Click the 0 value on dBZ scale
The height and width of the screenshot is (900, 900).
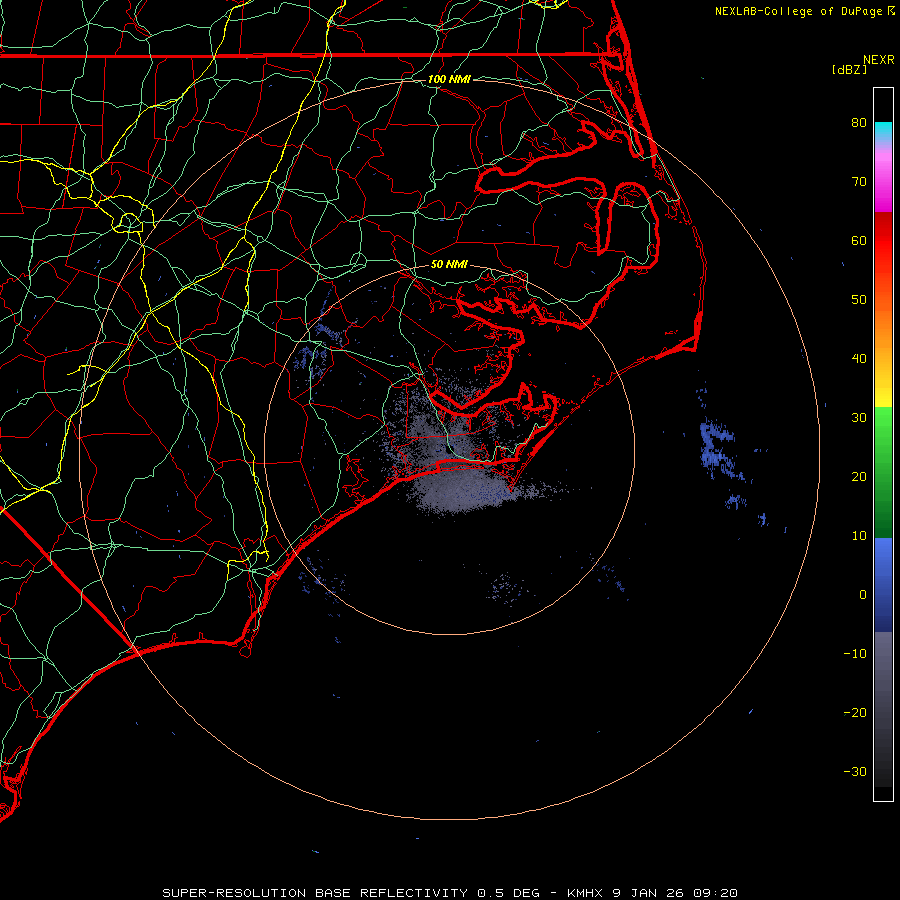point(863,595)
